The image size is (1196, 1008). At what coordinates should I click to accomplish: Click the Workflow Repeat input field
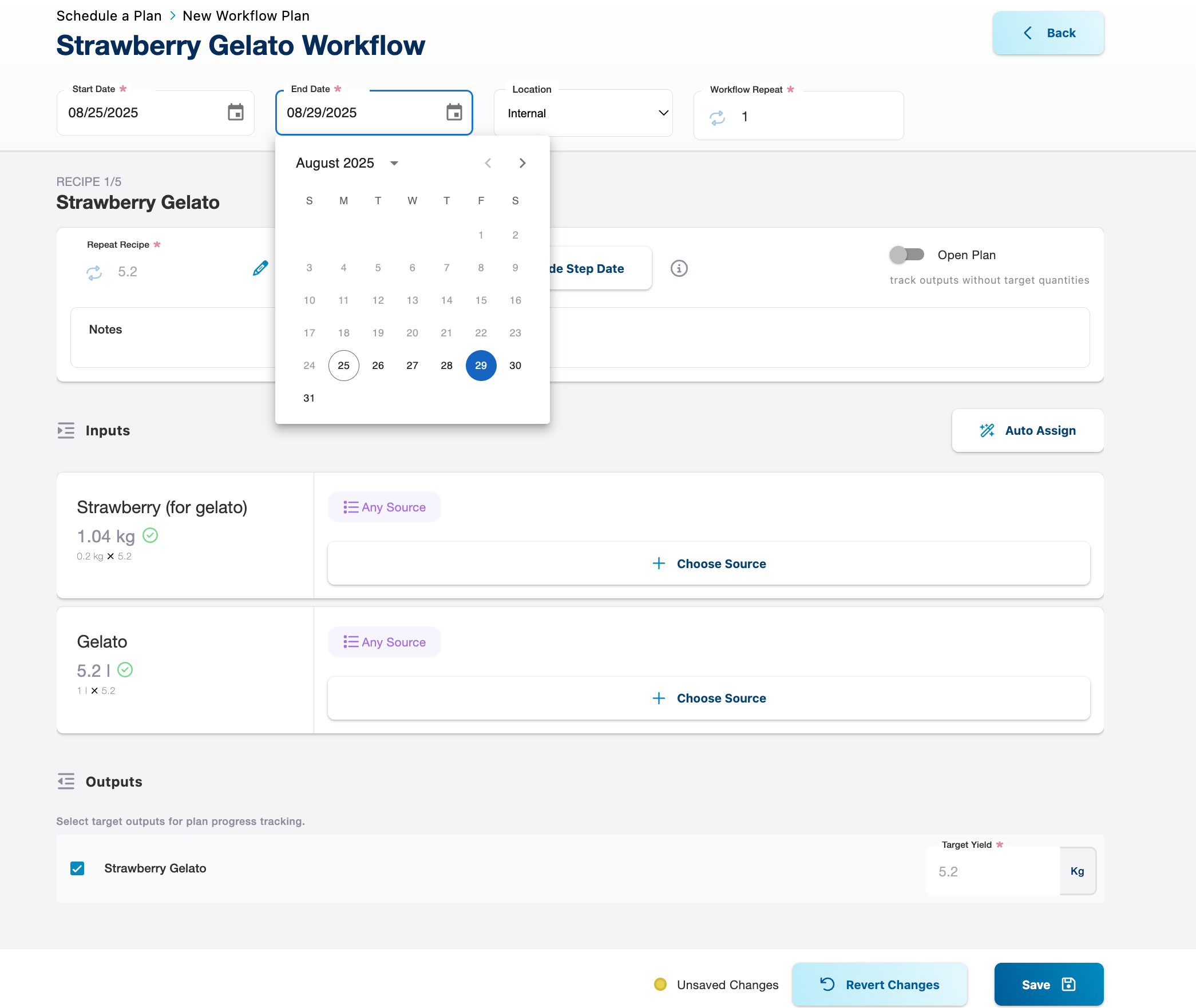[x=813, y=117]
